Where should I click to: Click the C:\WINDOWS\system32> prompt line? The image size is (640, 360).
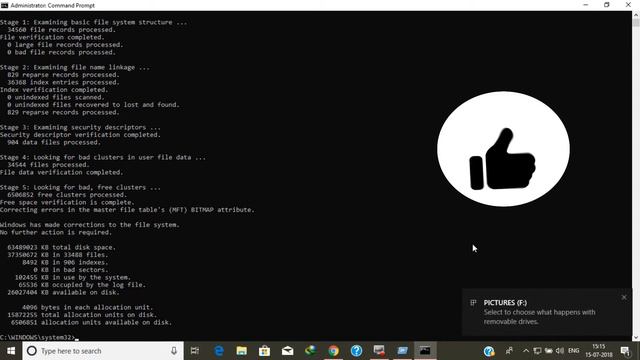(x=39, y=338)
